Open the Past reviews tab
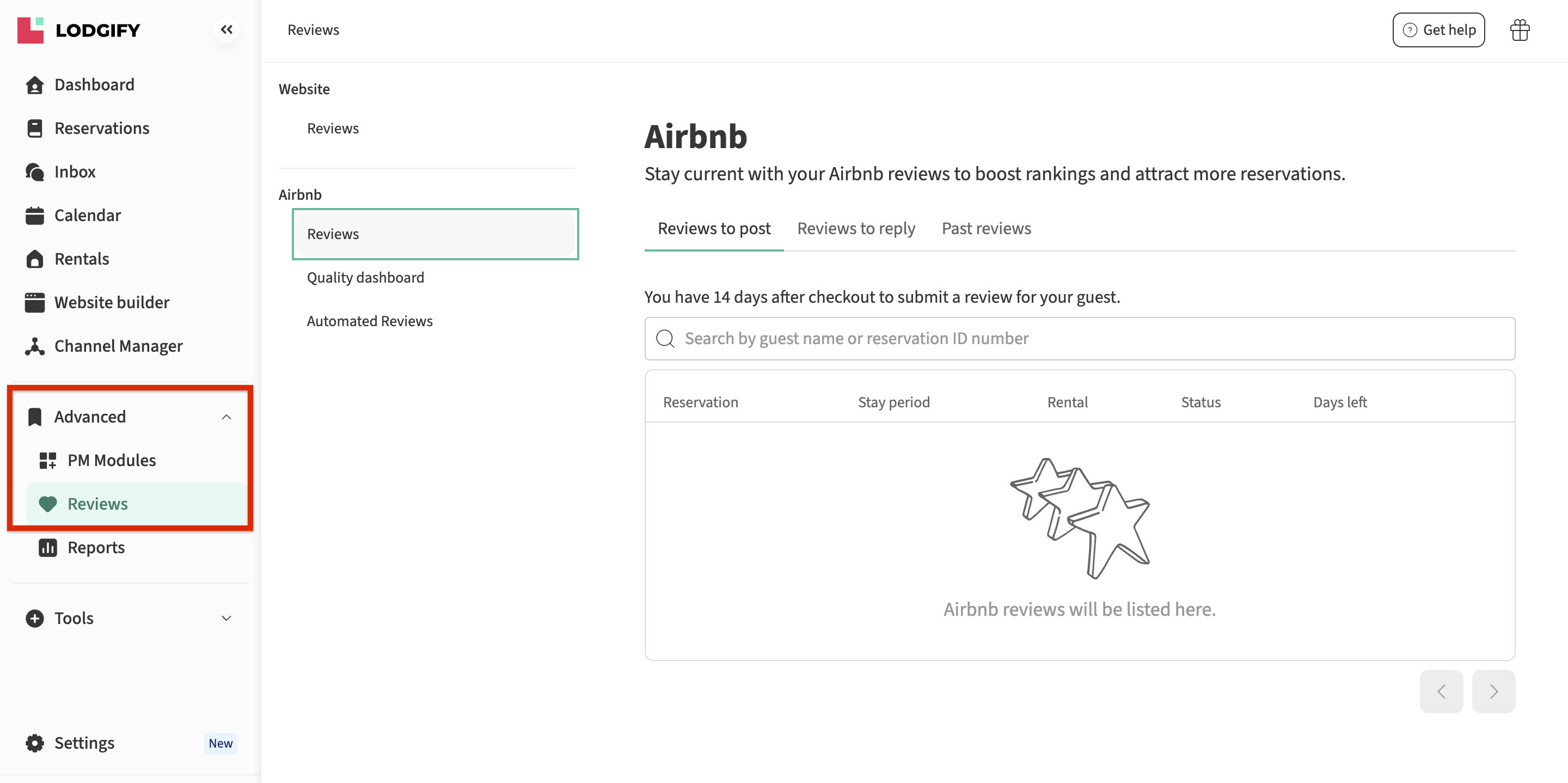 [x=986, y=228]
